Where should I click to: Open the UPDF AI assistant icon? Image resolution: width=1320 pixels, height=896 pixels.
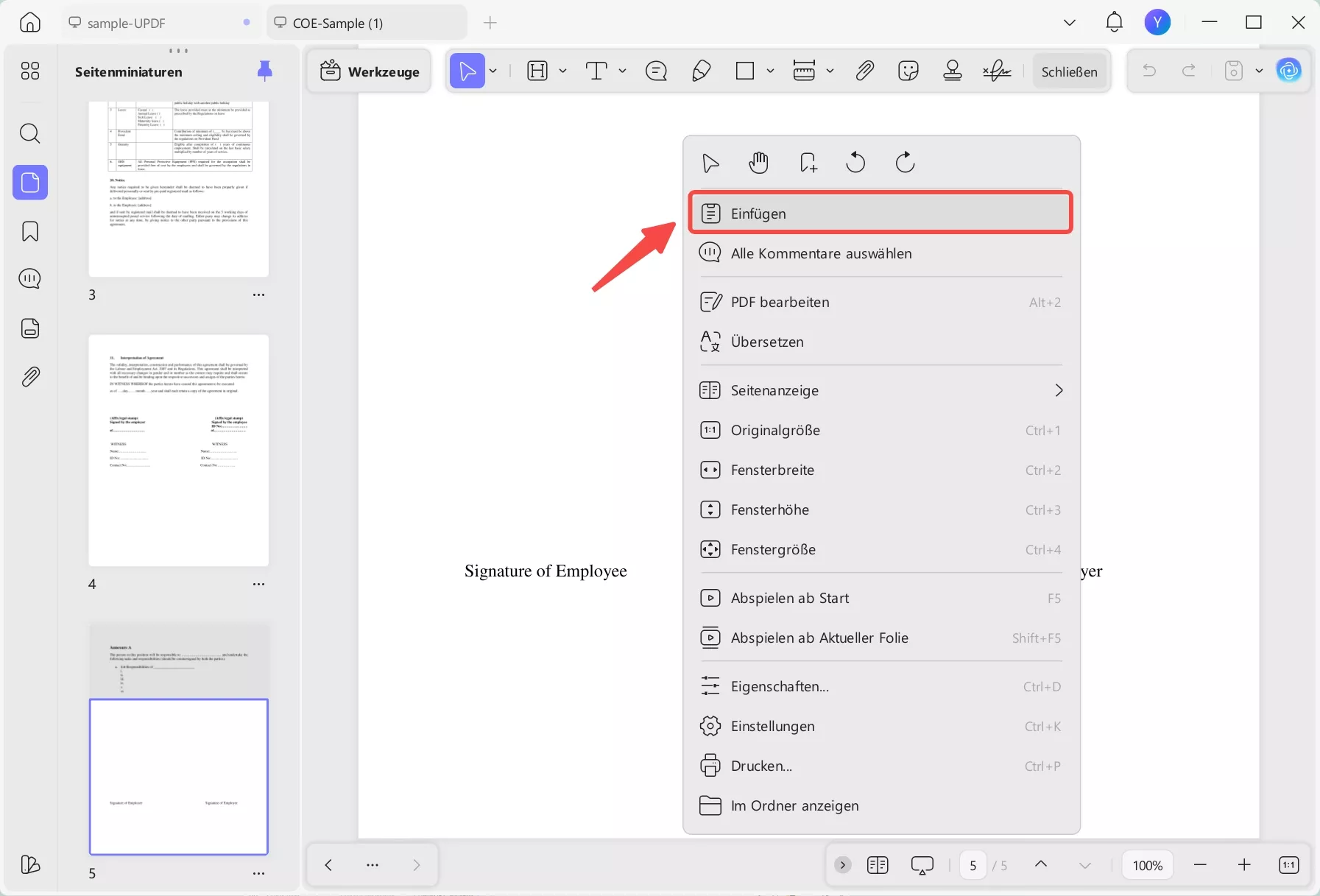pos(1288,71)
